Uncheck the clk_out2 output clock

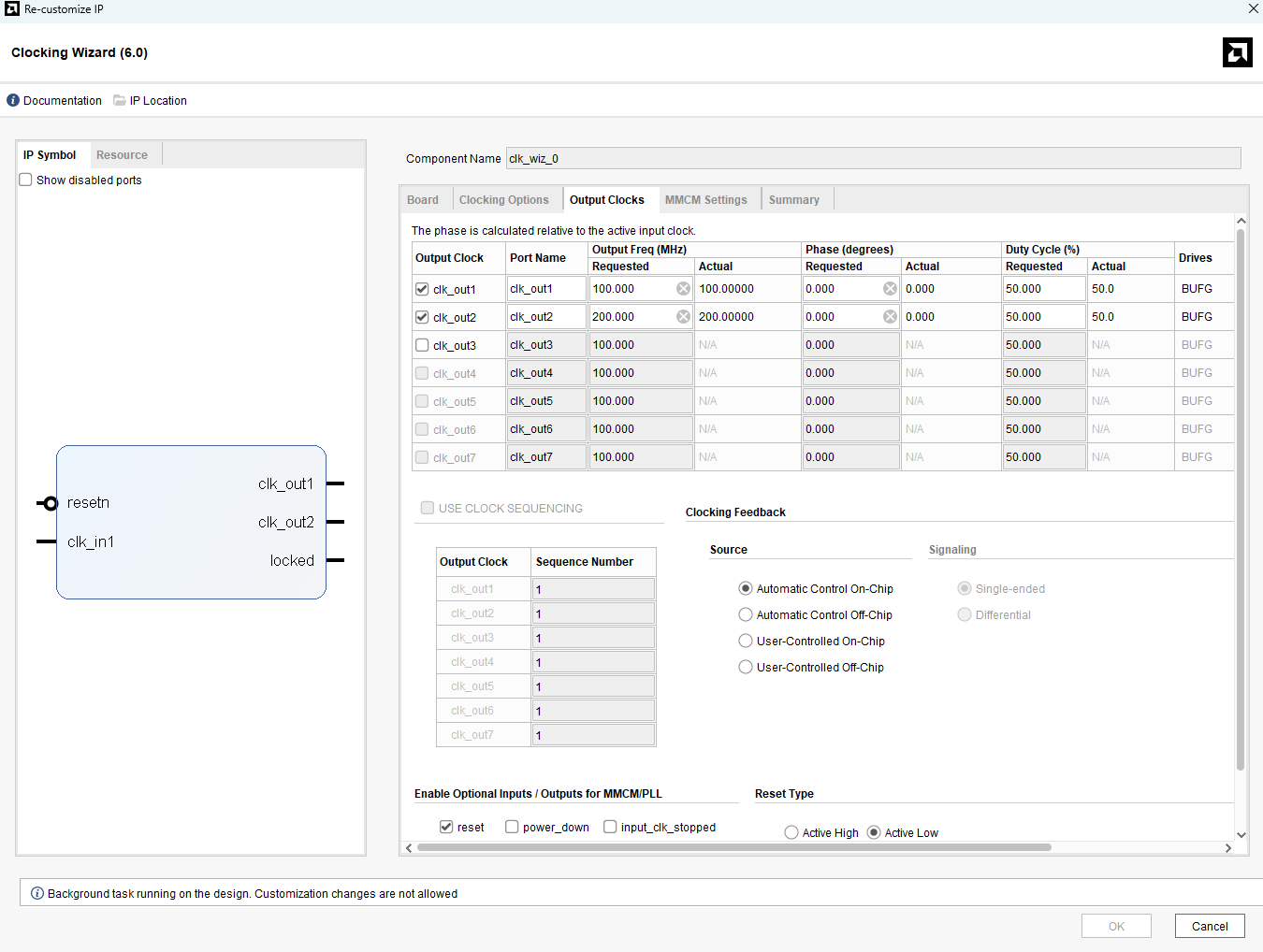point(422,317)
